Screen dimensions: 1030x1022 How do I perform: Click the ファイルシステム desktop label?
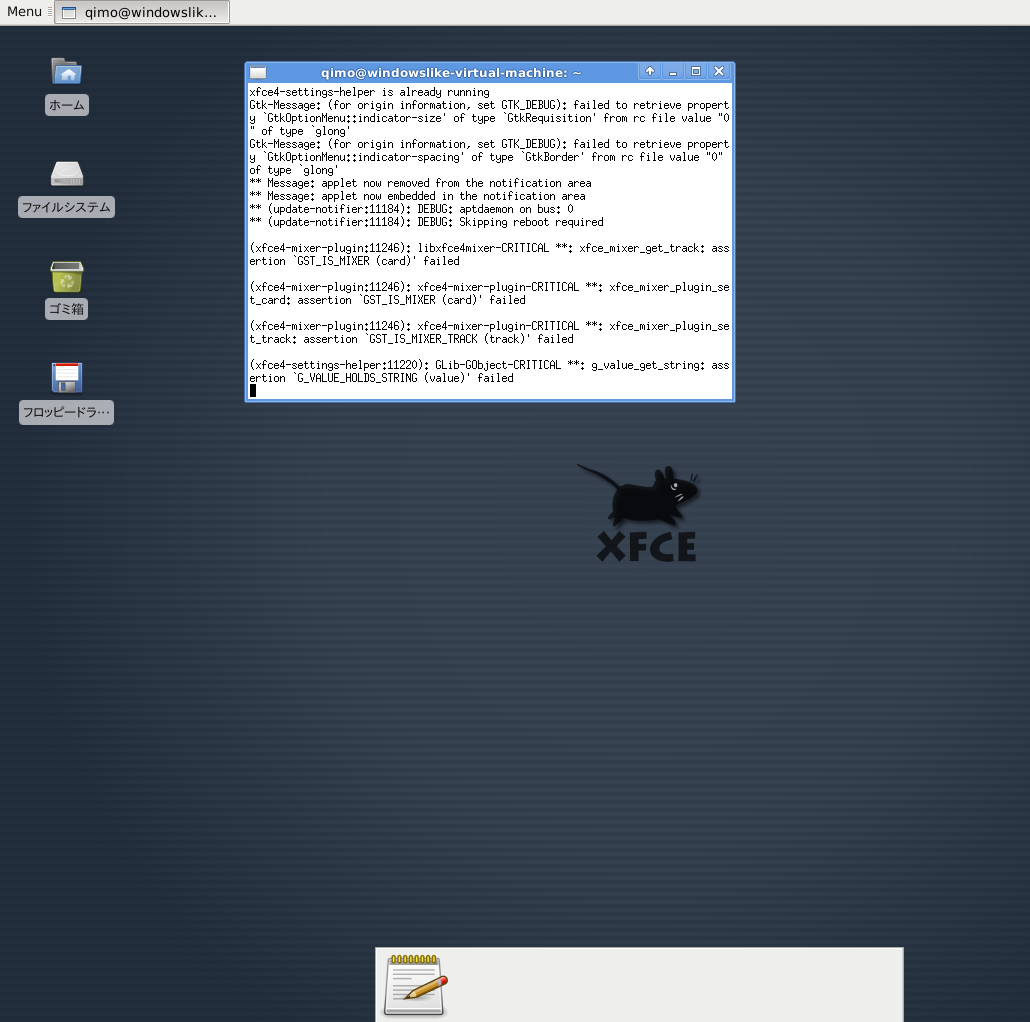tap(66, 207)
